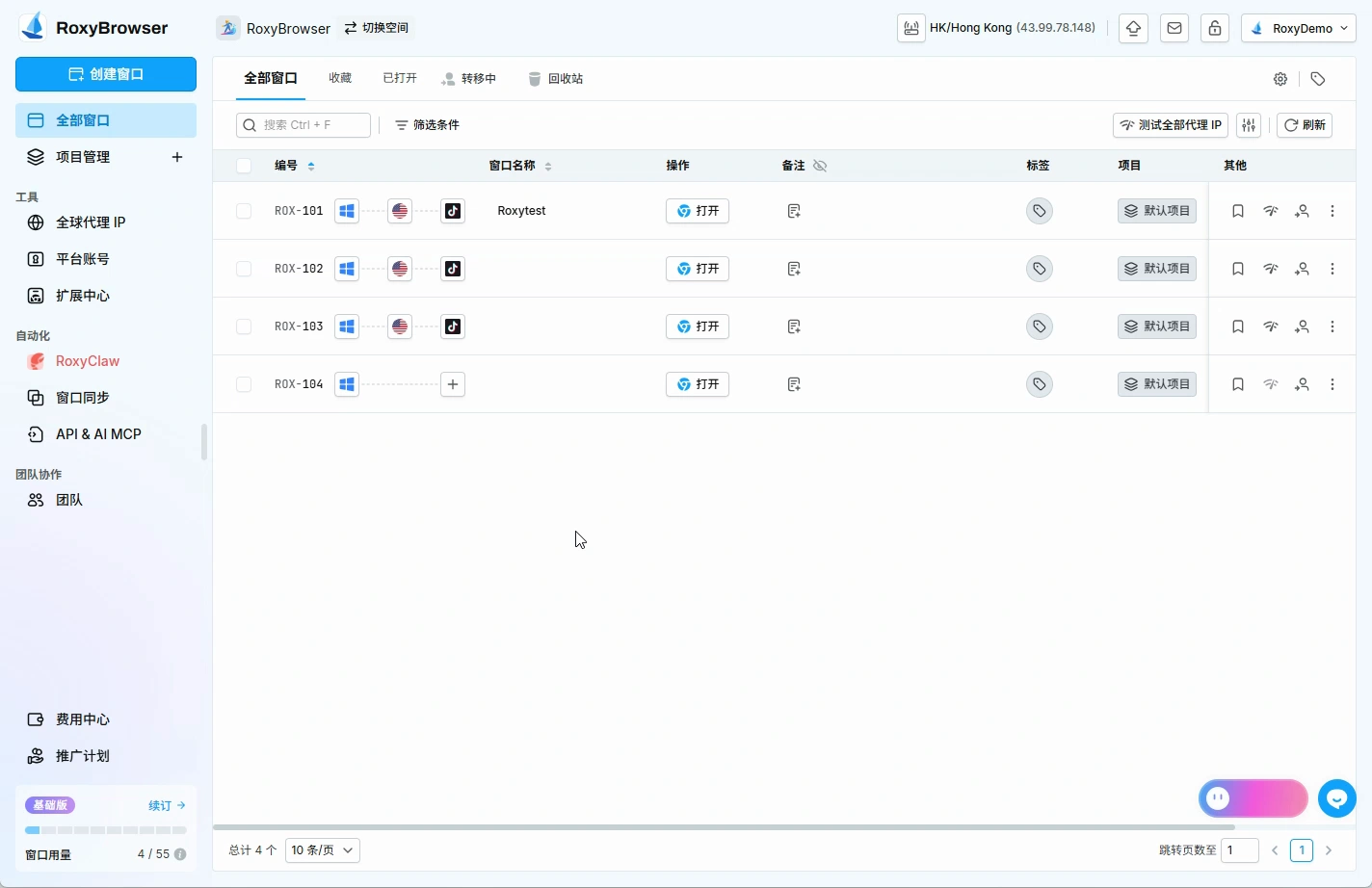The height and width of the screenshot is (888, 1372).
Task: Check the ROX-103 row checkbox
Action: [x=244, y=326]
